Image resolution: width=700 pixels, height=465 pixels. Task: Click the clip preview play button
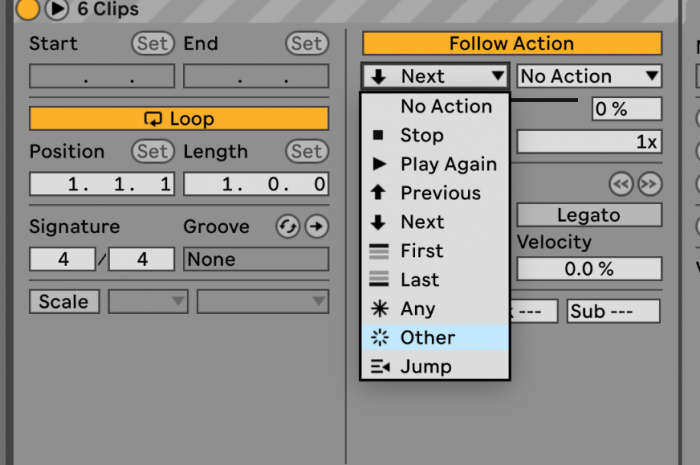(57, 8)
